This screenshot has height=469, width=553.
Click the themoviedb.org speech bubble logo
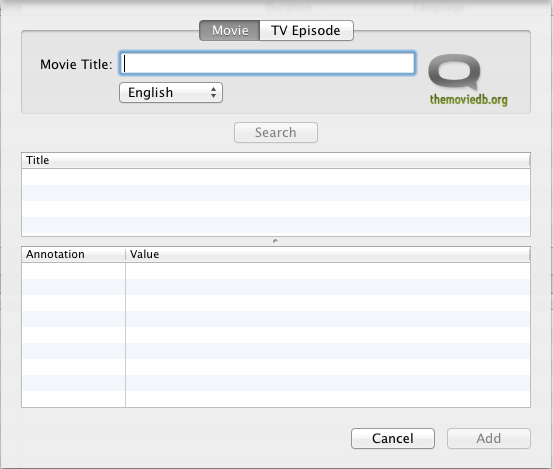click(x=454, y=72)
